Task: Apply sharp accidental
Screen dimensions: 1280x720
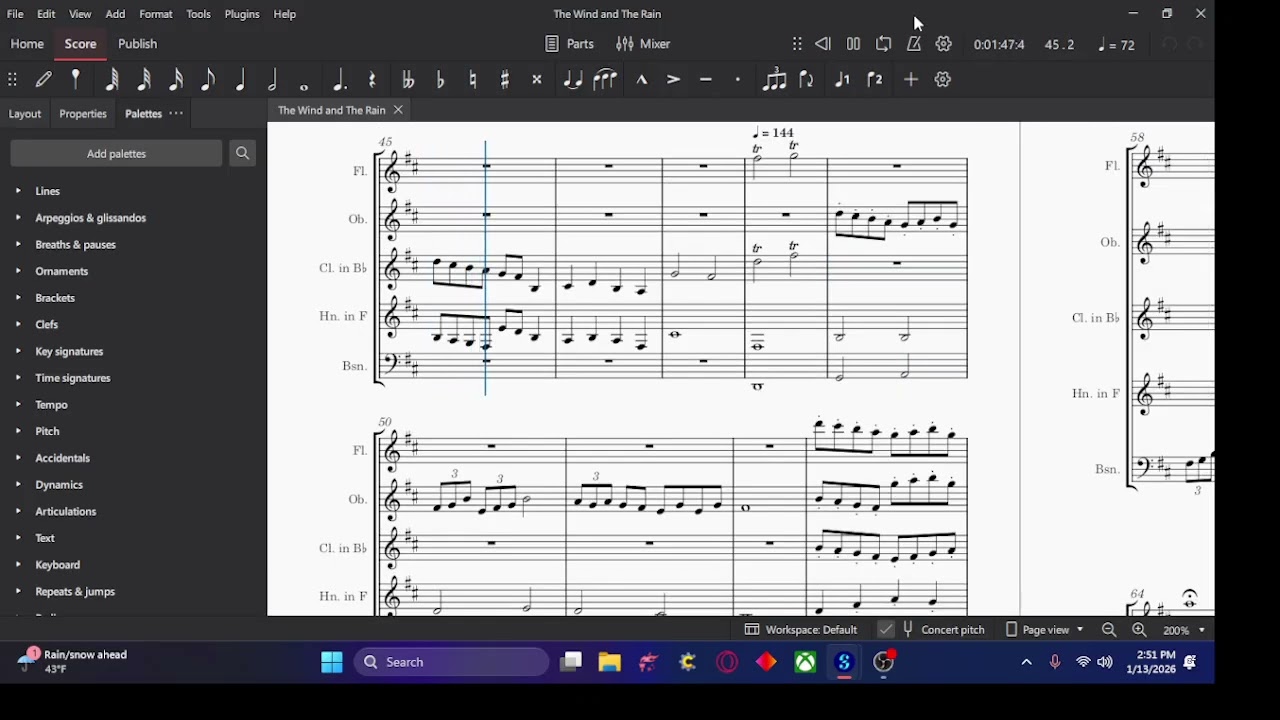Action: tap(505, 79)
